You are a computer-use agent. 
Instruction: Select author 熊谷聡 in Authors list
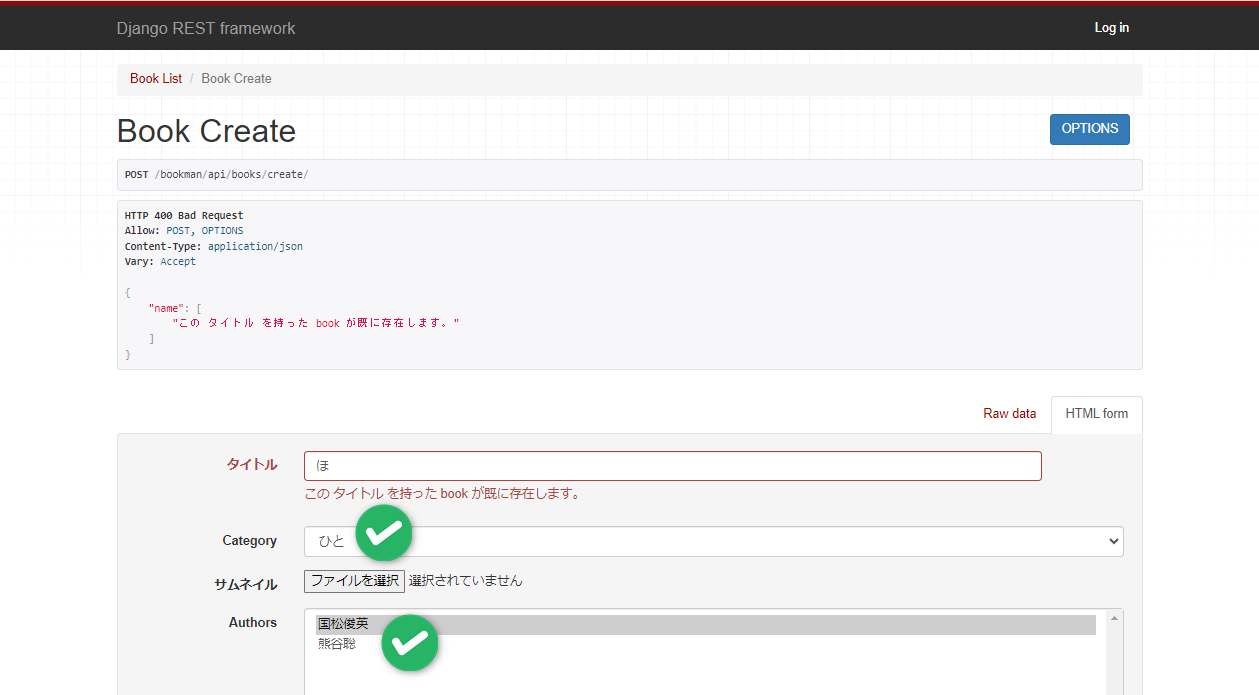[706, 645]
